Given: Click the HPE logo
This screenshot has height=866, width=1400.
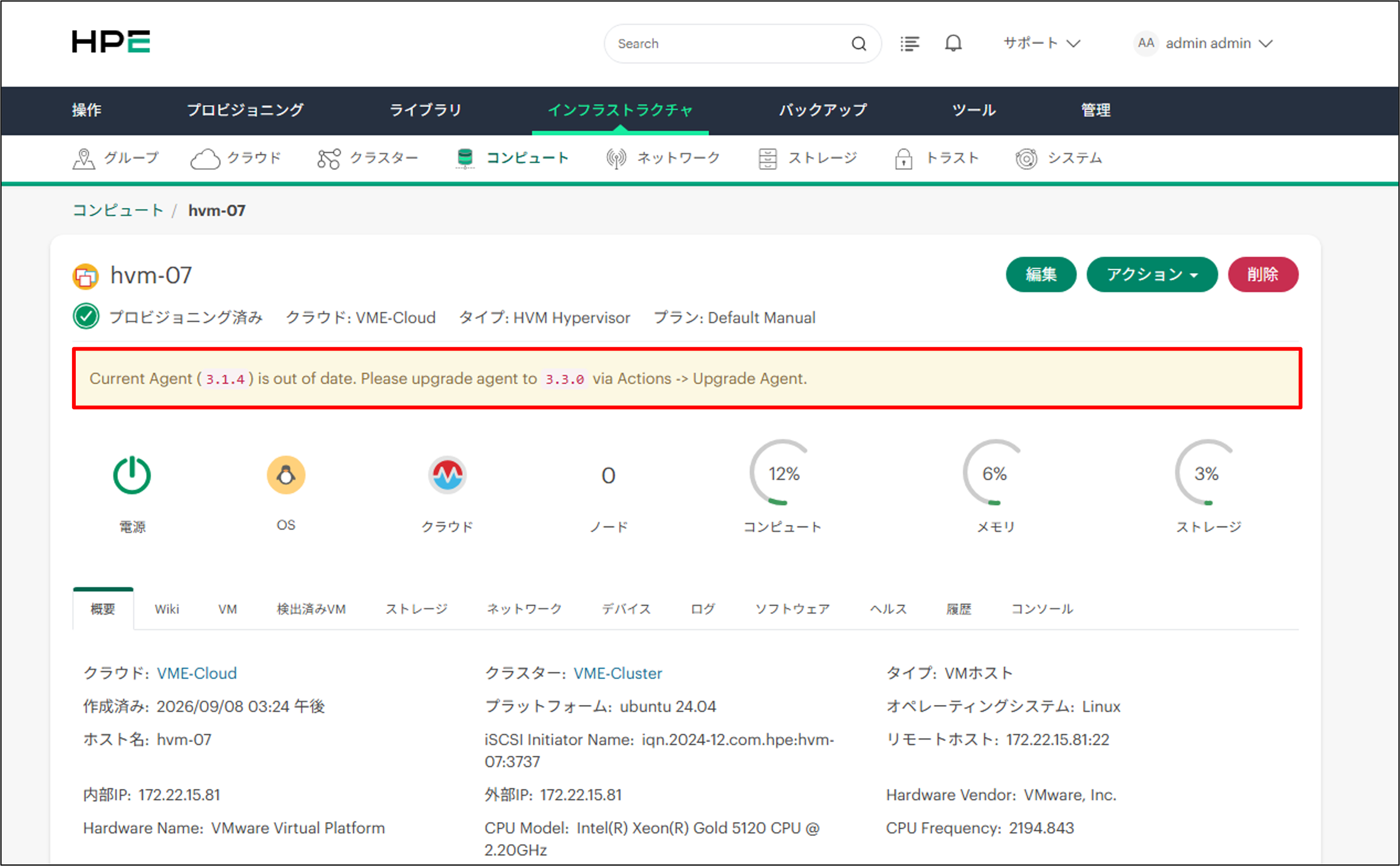Looking at the screenshot, I should (x=111, y=41).
